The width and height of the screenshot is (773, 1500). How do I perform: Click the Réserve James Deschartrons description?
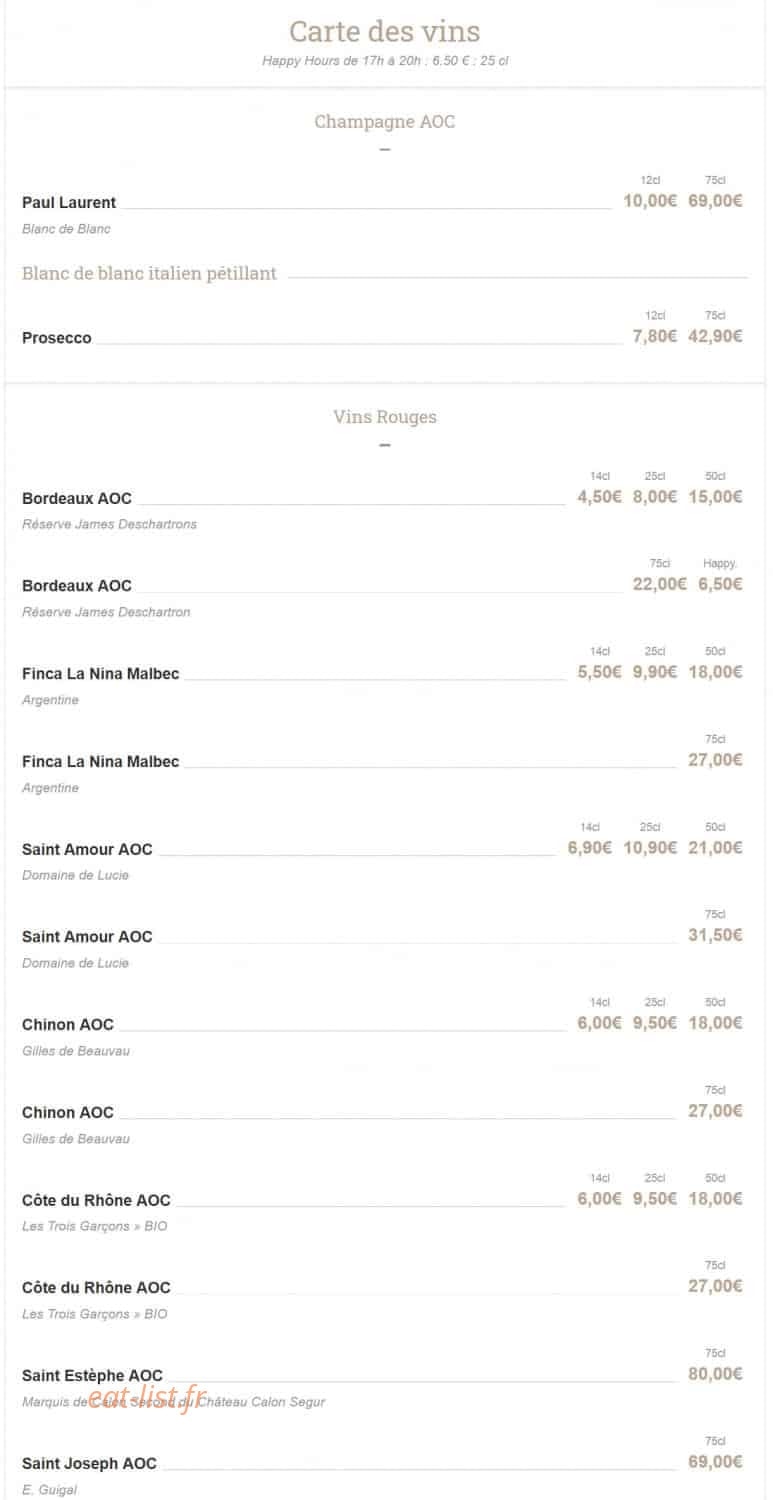[x=109, y=524]
